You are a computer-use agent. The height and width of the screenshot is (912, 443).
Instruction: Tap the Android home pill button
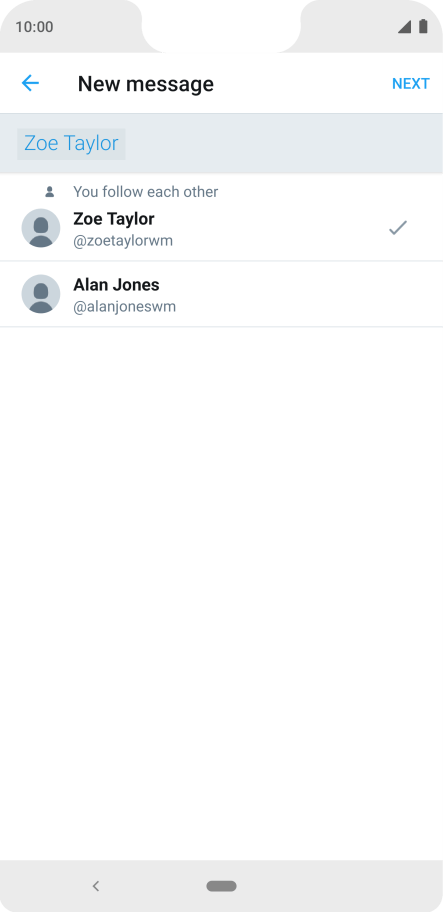pos(222,886)
